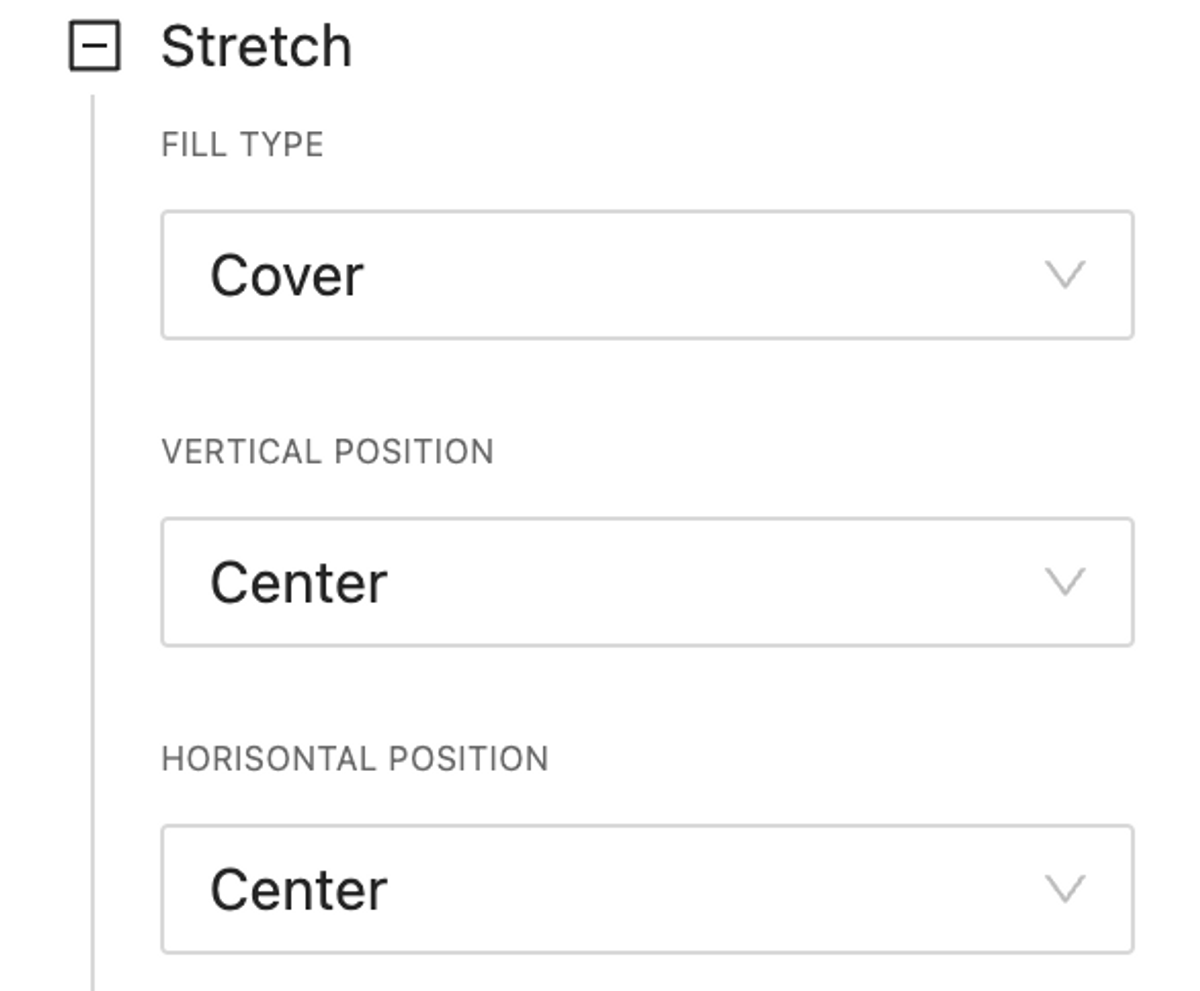Click the chevron arrow in the Cover dropdown
This screenshot has width=1200, height=991.
pyautogui.click(x=1064, y=274)
